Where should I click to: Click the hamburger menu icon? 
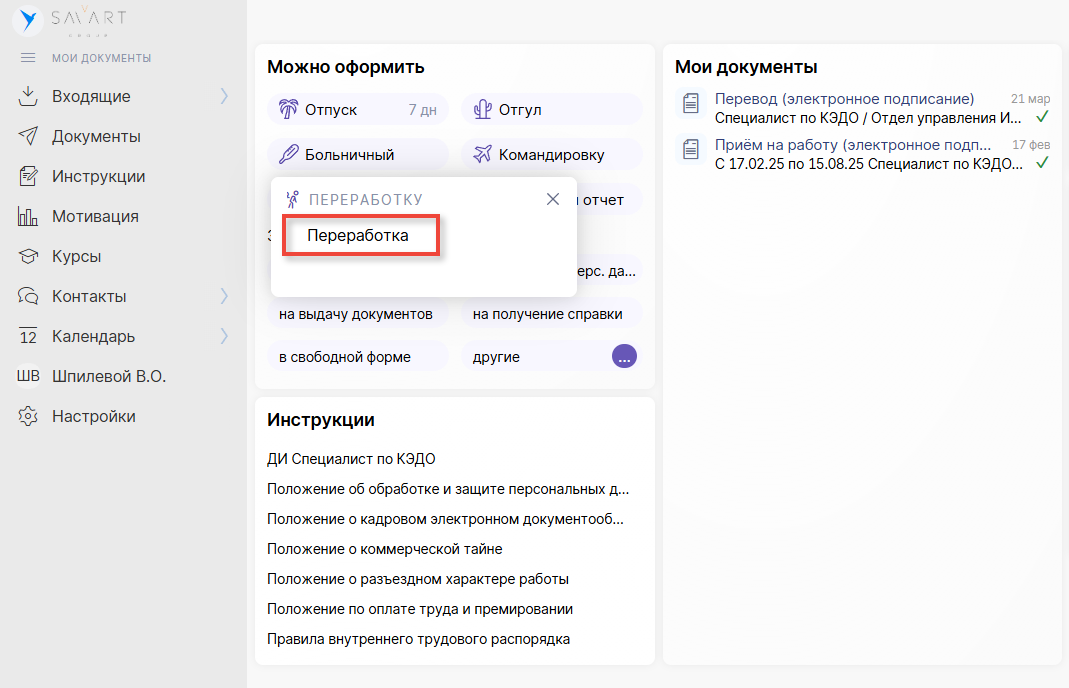(28, 58)
